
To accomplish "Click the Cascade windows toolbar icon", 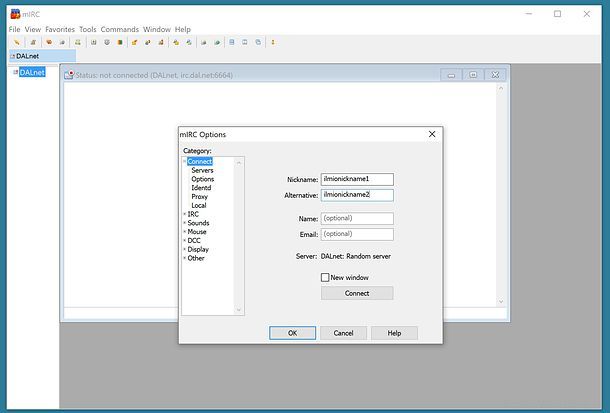I will point(257,43).
